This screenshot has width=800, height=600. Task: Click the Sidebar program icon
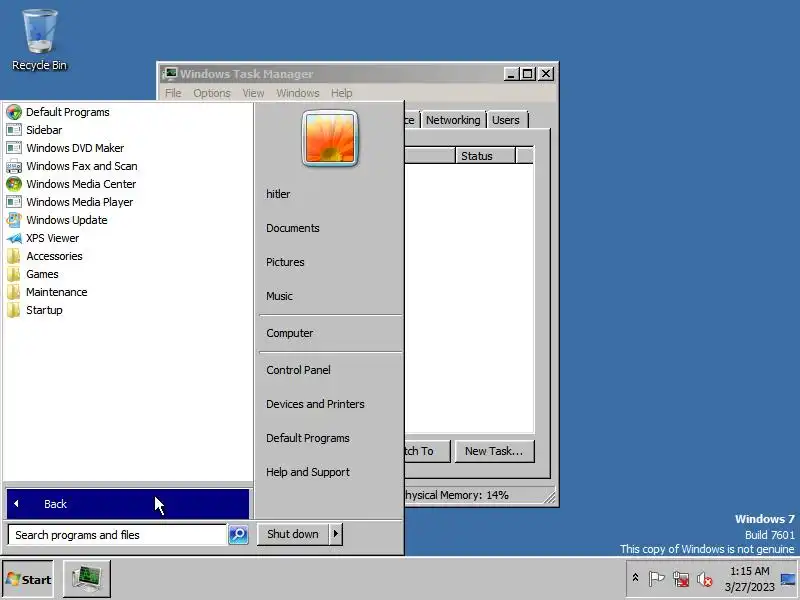[14, 130]
